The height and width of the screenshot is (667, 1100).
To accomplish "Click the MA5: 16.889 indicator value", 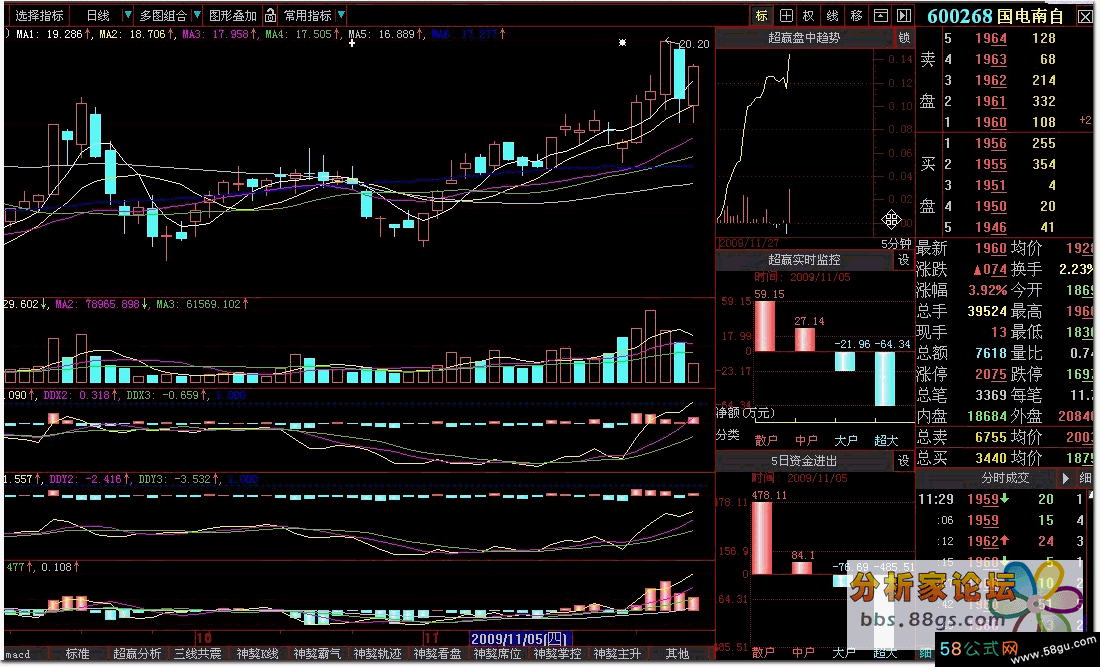I will (382, 34).
